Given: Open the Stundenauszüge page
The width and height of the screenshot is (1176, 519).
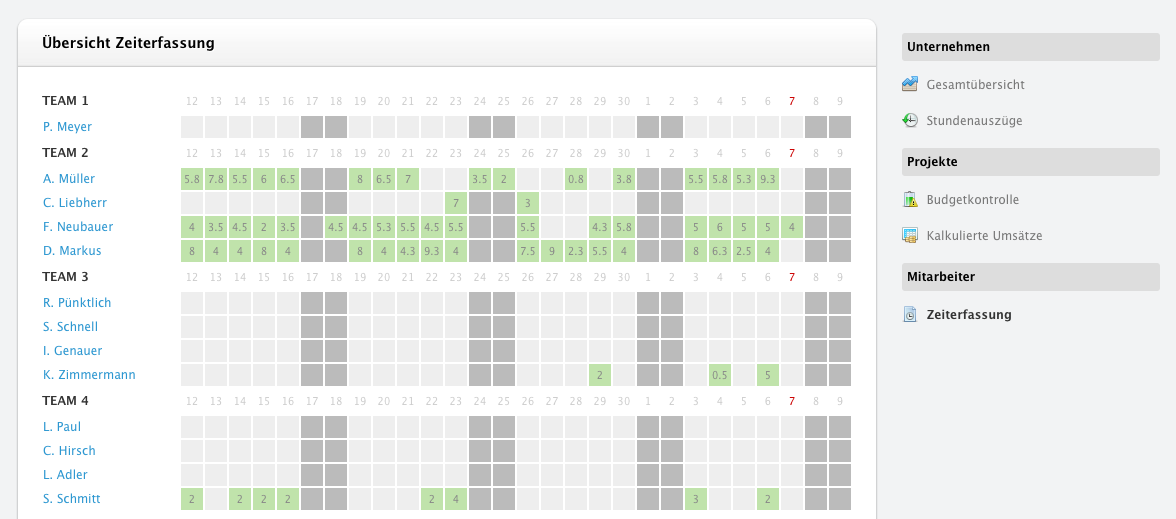Looking at the screenshot, I should (974, 121).
